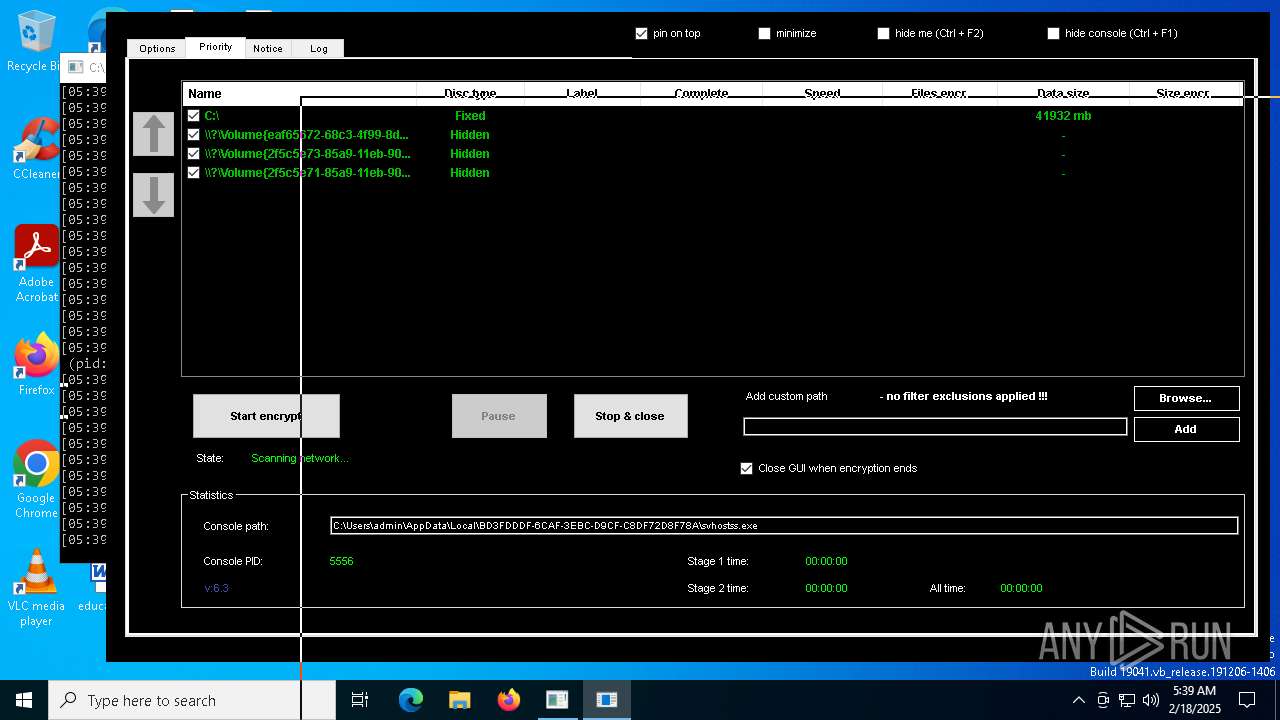The image size is (1280, 720).
Task: Open the network icon in system tray
Action: 1127,700
